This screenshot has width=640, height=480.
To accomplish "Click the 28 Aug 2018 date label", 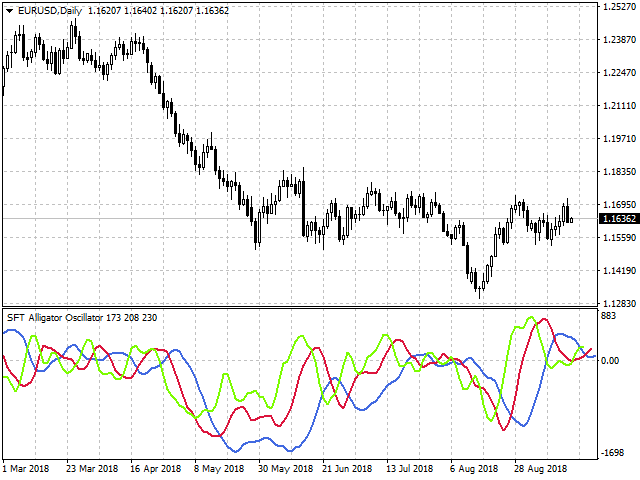I will click(540, 469).
